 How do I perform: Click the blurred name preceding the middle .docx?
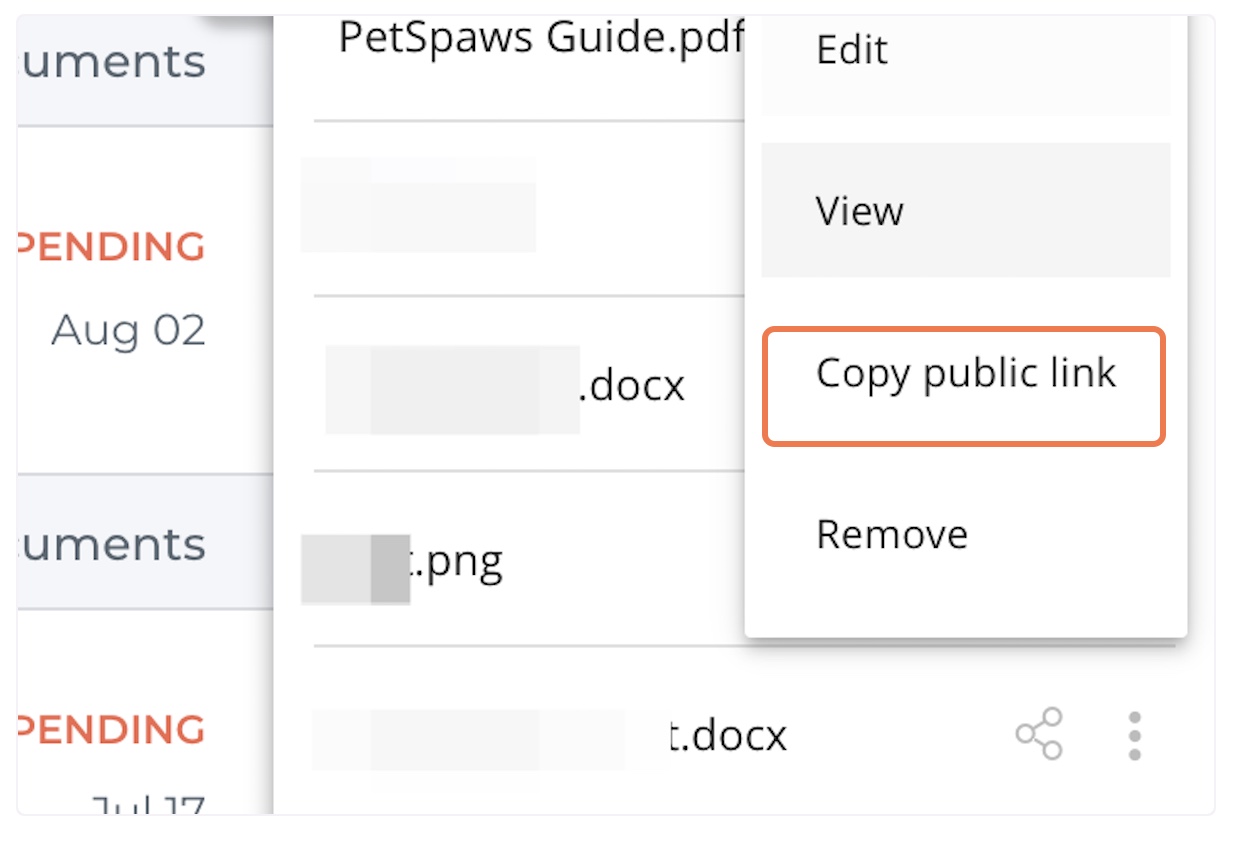453,389
